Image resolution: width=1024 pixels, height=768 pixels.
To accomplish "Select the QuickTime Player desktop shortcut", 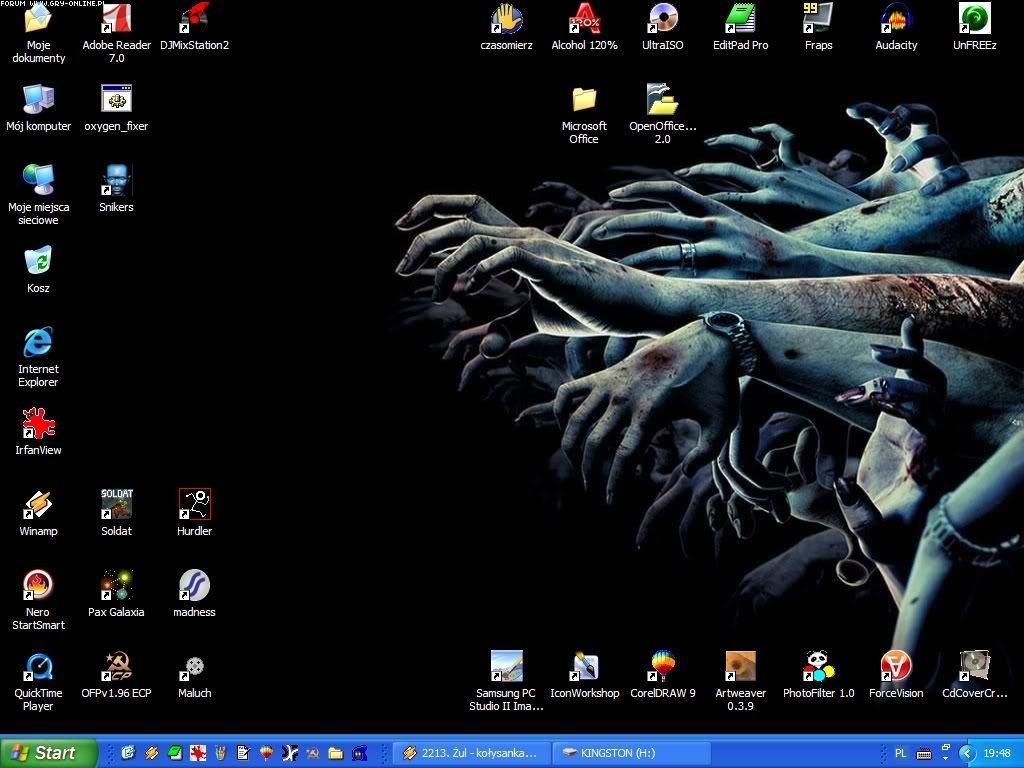I will click(x=39, y=680).
